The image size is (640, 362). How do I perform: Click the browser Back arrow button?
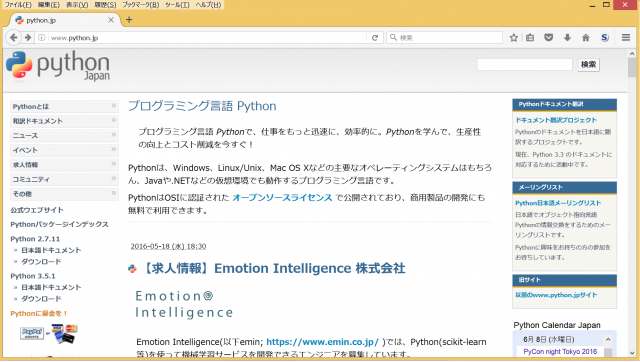[x=13, y=38]
